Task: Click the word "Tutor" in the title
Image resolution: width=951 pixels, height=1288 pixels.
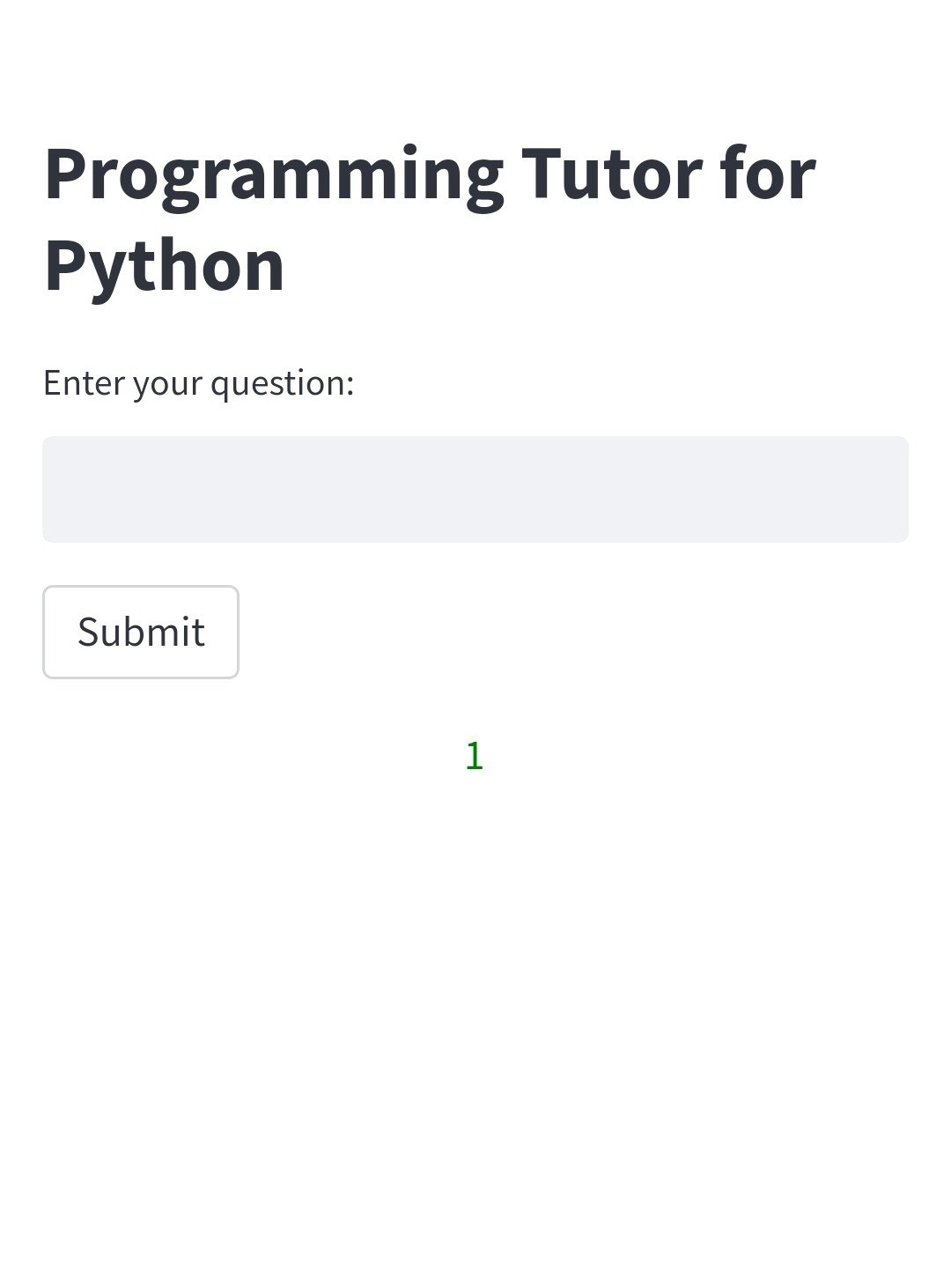Action: tap(612, 174)
